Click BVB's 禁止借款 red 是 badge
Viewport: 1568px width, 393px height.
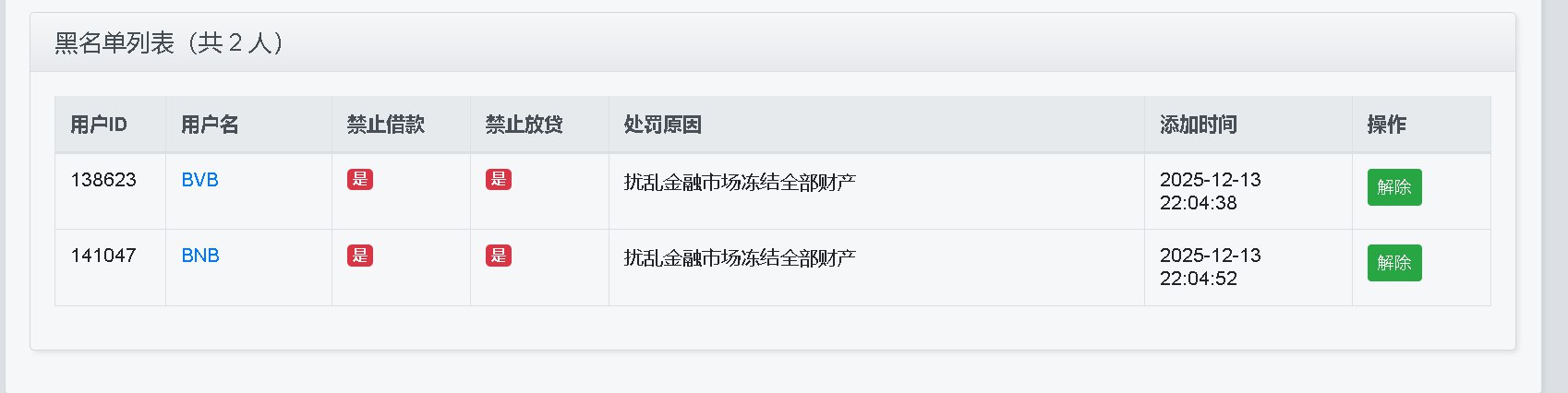tap(360, 180)
